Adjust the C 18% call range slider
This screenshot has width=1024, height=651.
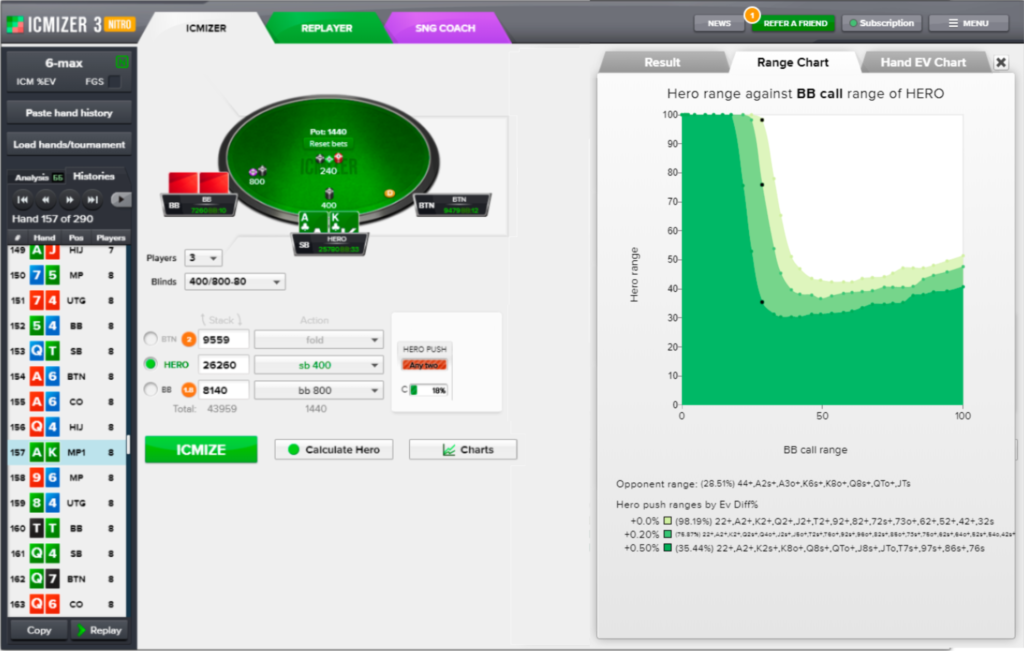(428, 390)
